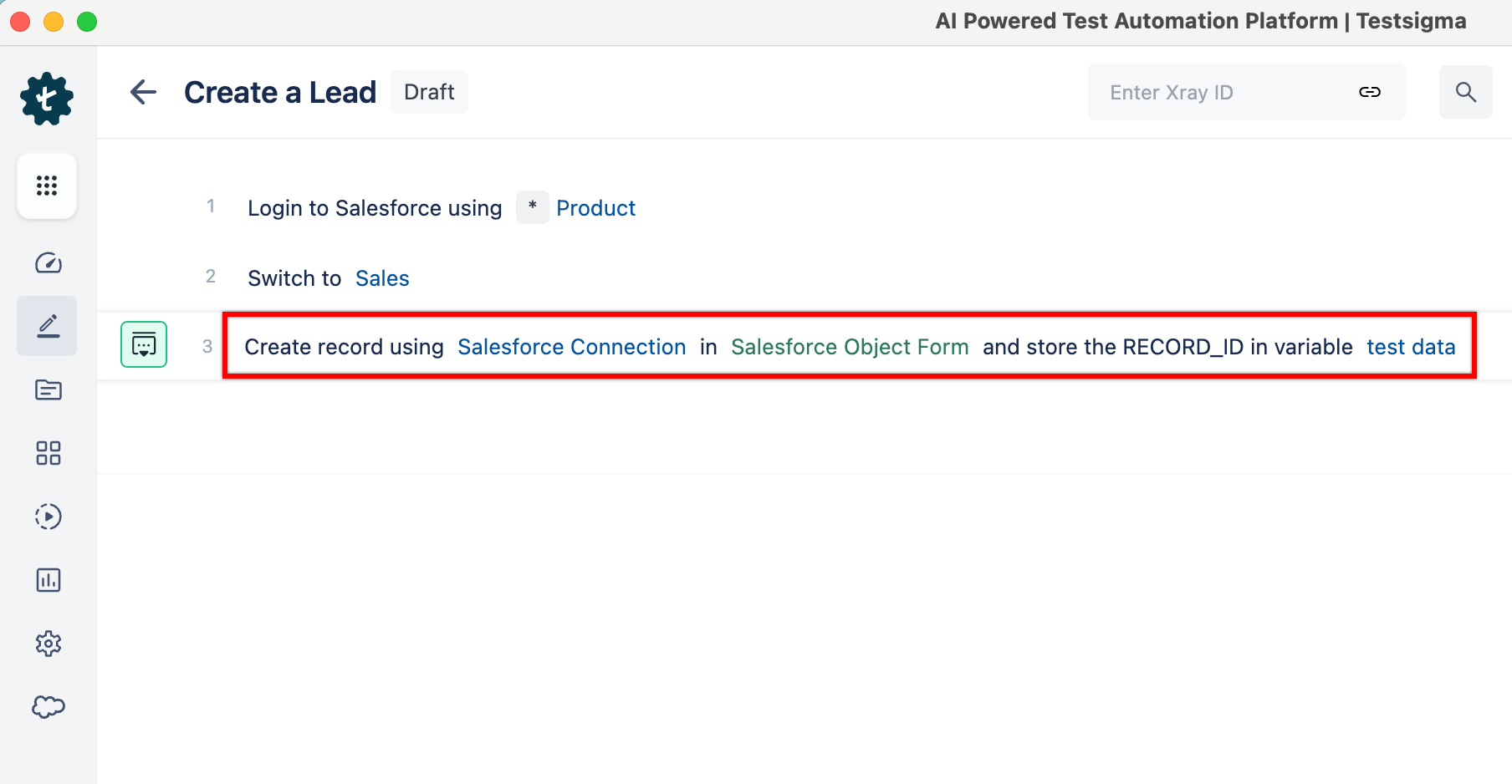This screenshot has width=1512, height=784.
Task: Click the asterisk chip before Product
Action: (532, 207)
